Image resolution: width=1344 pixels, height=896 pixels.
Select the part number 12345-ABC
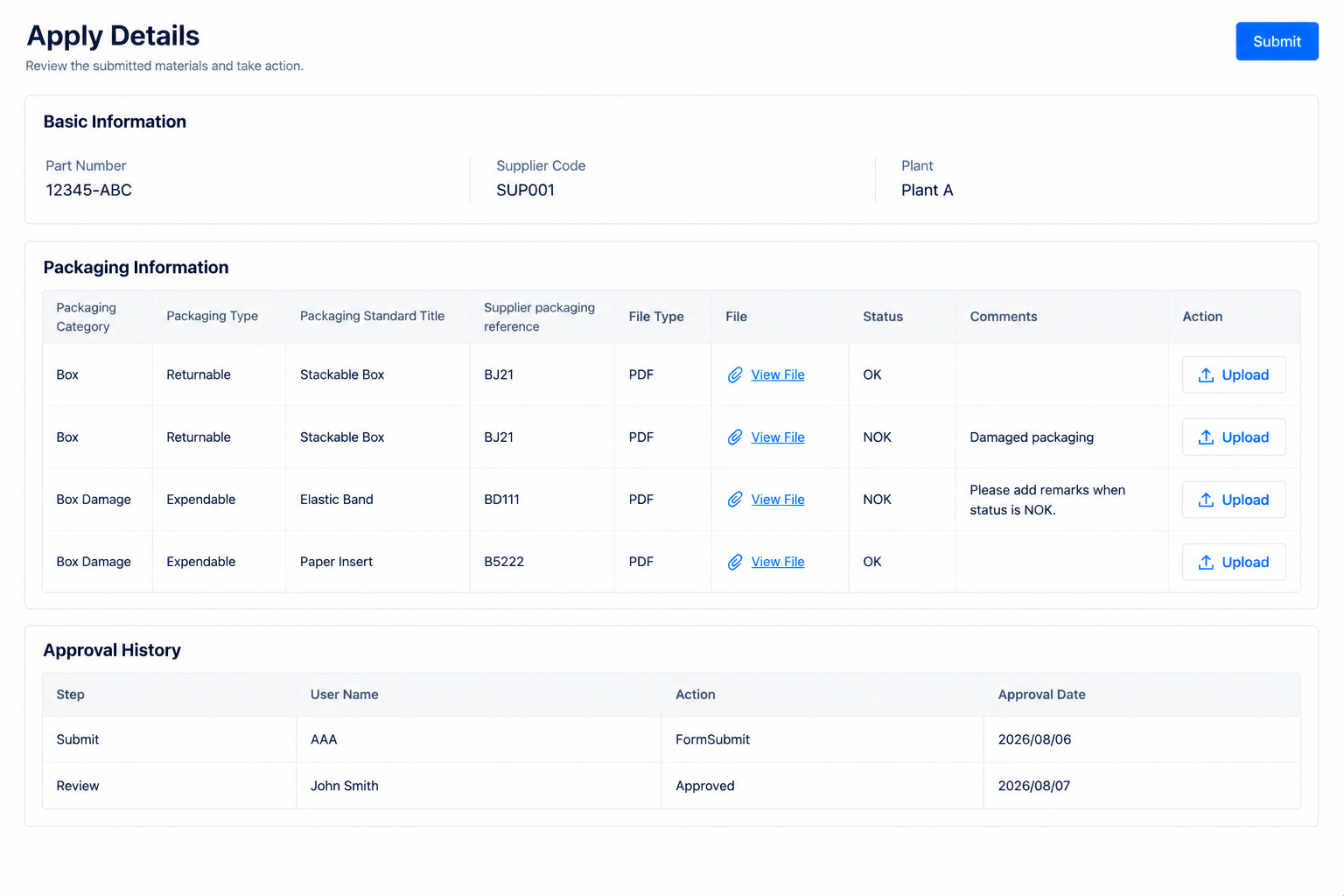point(88,190)
